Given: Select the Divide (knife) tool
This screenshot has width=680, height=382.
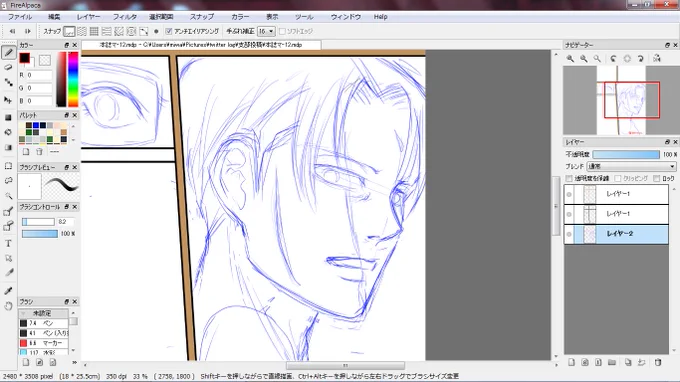Looking at the screenshot, I should click(x=8, y=273).
